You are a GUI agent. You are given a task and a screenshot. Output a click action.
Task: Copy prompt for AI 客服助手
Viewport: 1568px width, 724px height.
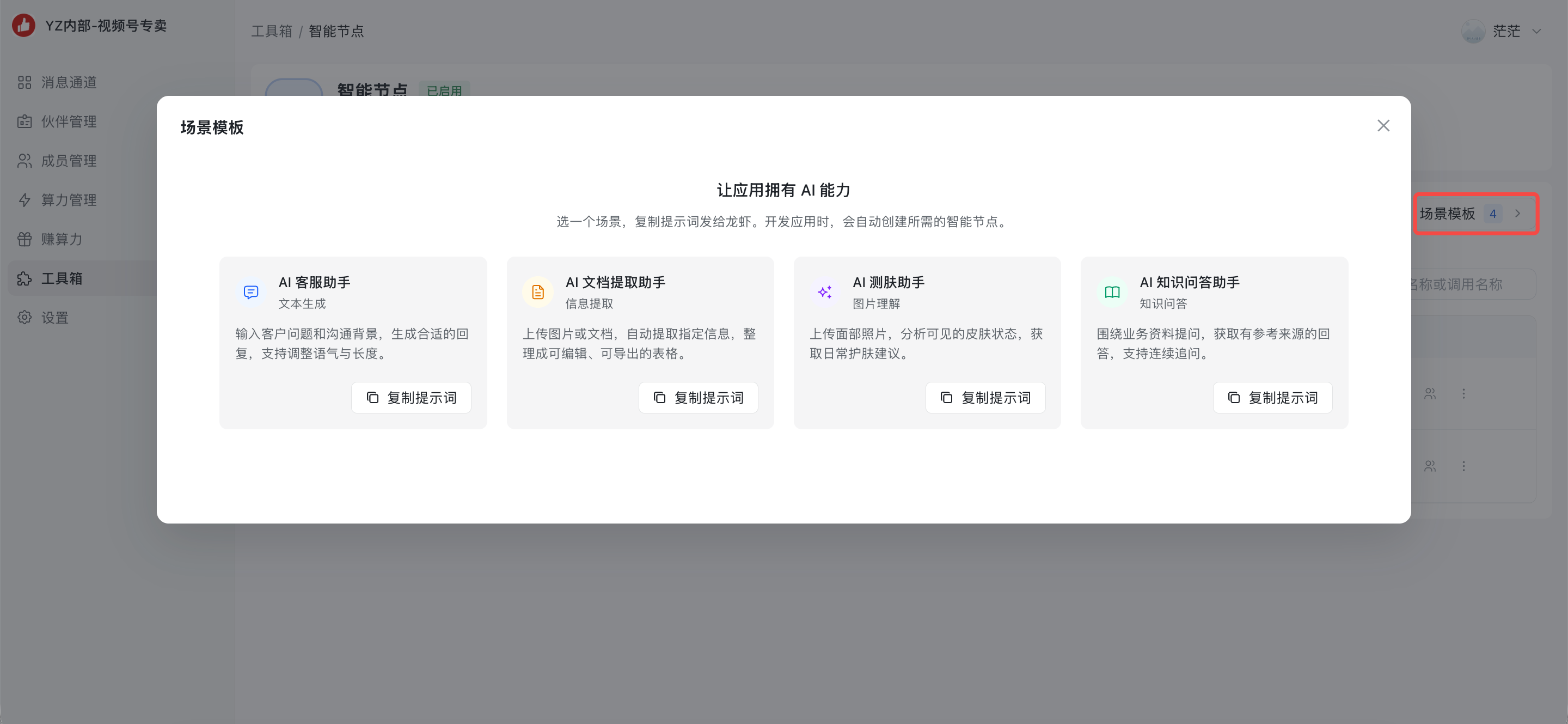coord(411,398)
